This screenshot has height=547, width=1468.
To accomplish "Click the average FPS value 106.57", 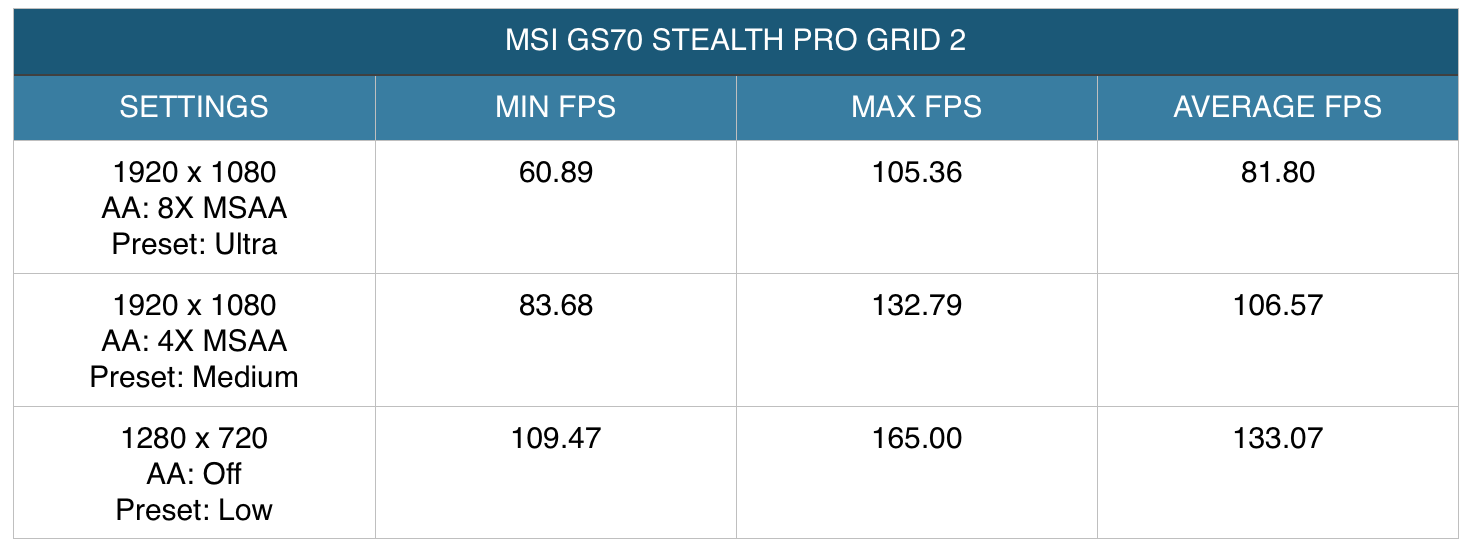I will click(1278, 305).
